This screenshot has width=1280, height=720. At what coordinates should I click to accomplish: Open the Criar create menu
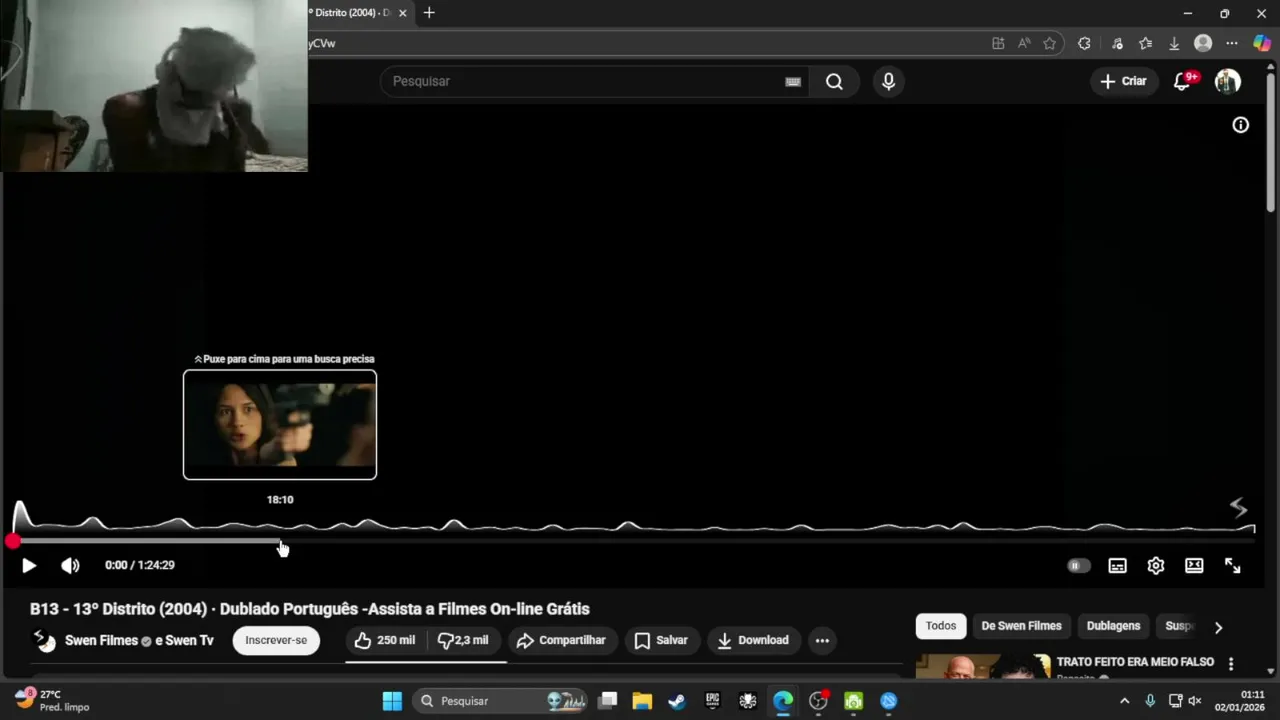[x=1123, y=81]
